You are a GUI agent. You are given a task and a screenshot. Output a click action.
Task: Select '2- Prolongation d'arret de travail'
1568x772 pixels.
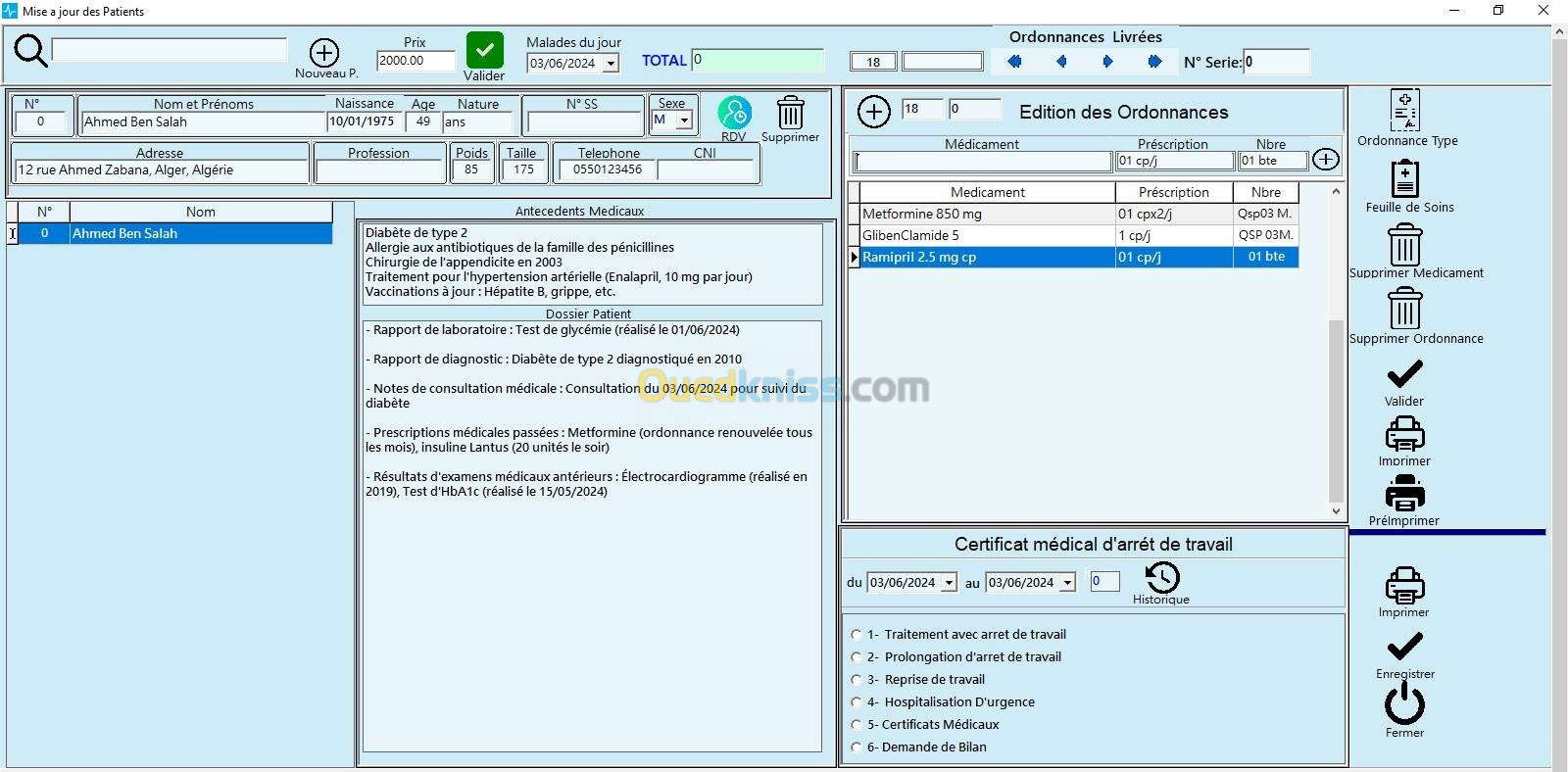(857, 657)
